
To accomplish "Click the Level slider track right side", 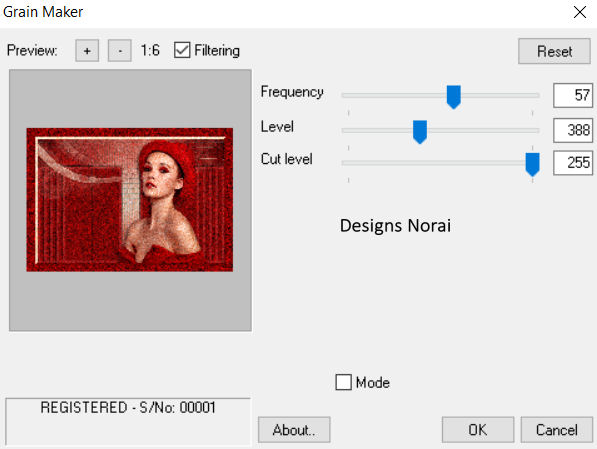I will click(484, 130).
